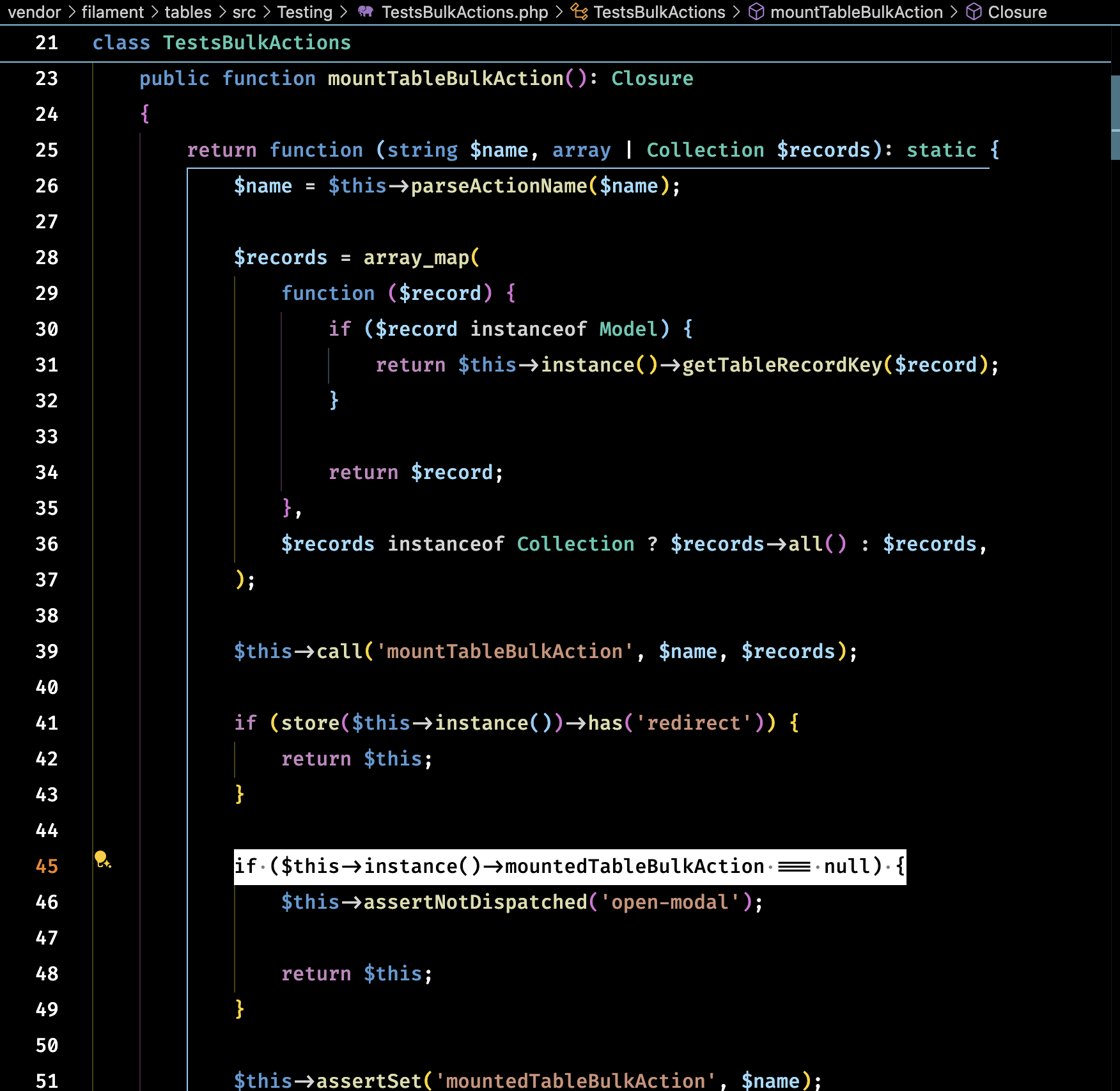The height and width of the screenshot is (1091, 1120).
Task: Click the cube icon before mountTableBulkAction breadcrumb
Action: click(756, 12)
